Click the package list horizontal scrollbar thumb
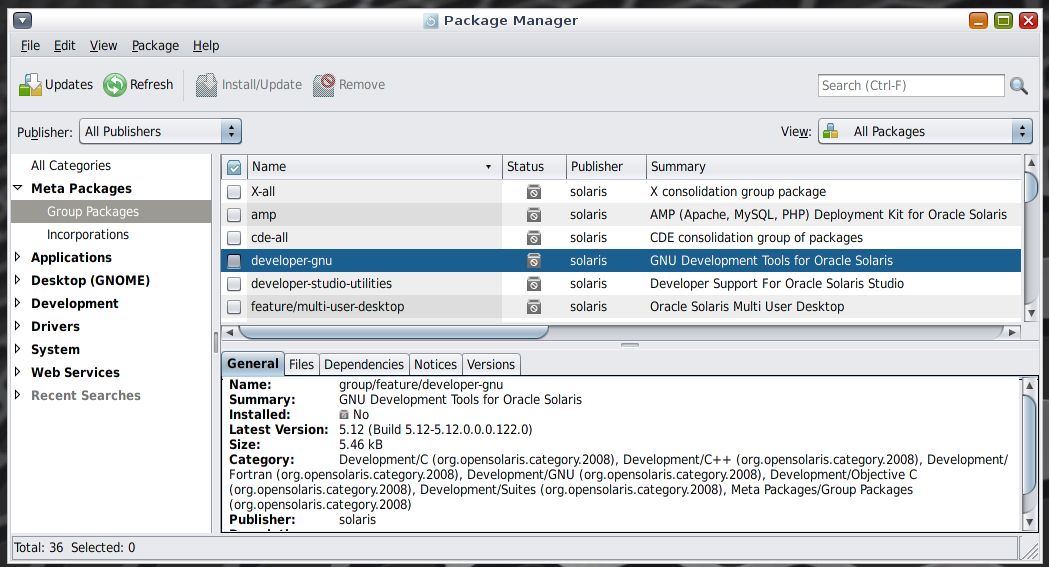 point(393,332)
